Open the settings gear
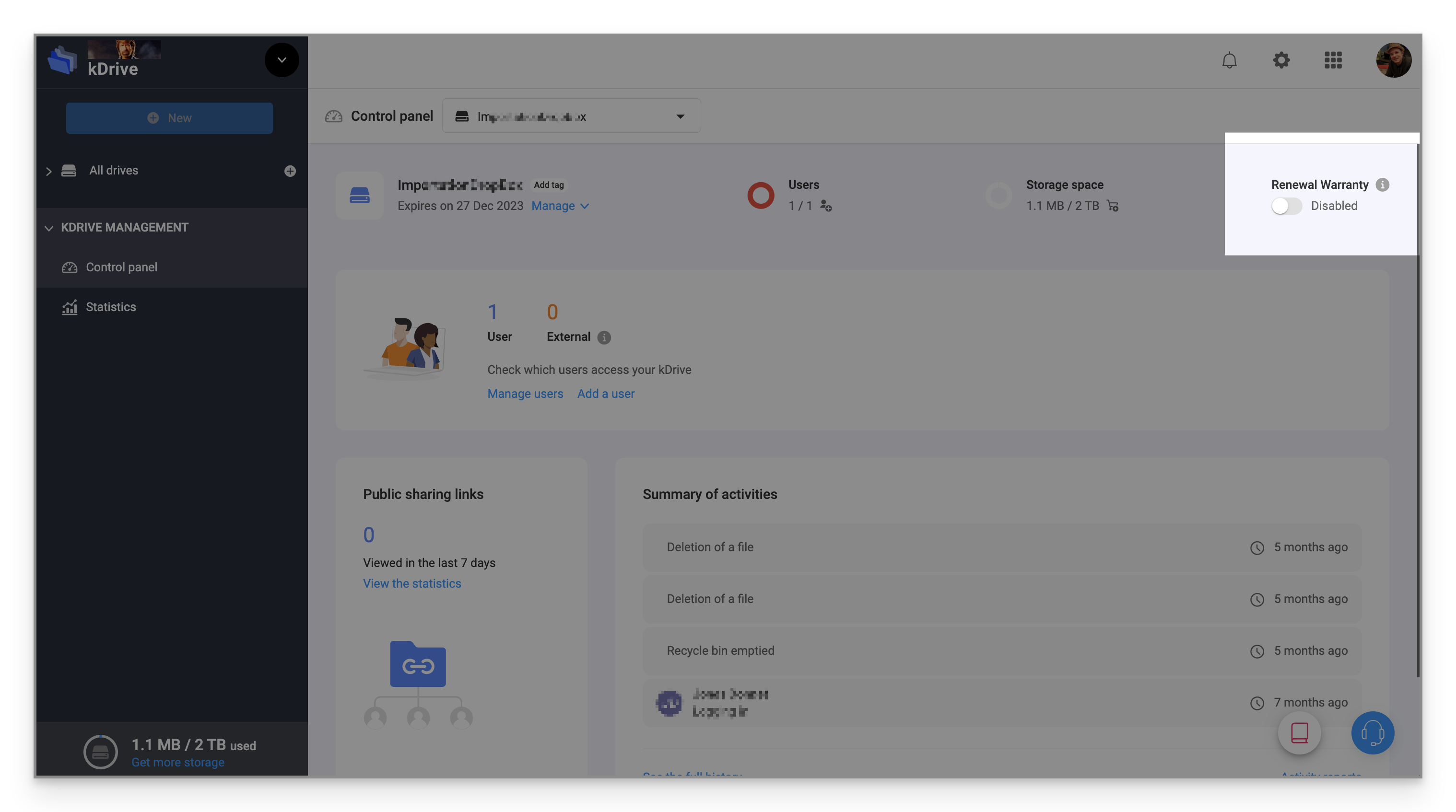 coord(1281,60)
